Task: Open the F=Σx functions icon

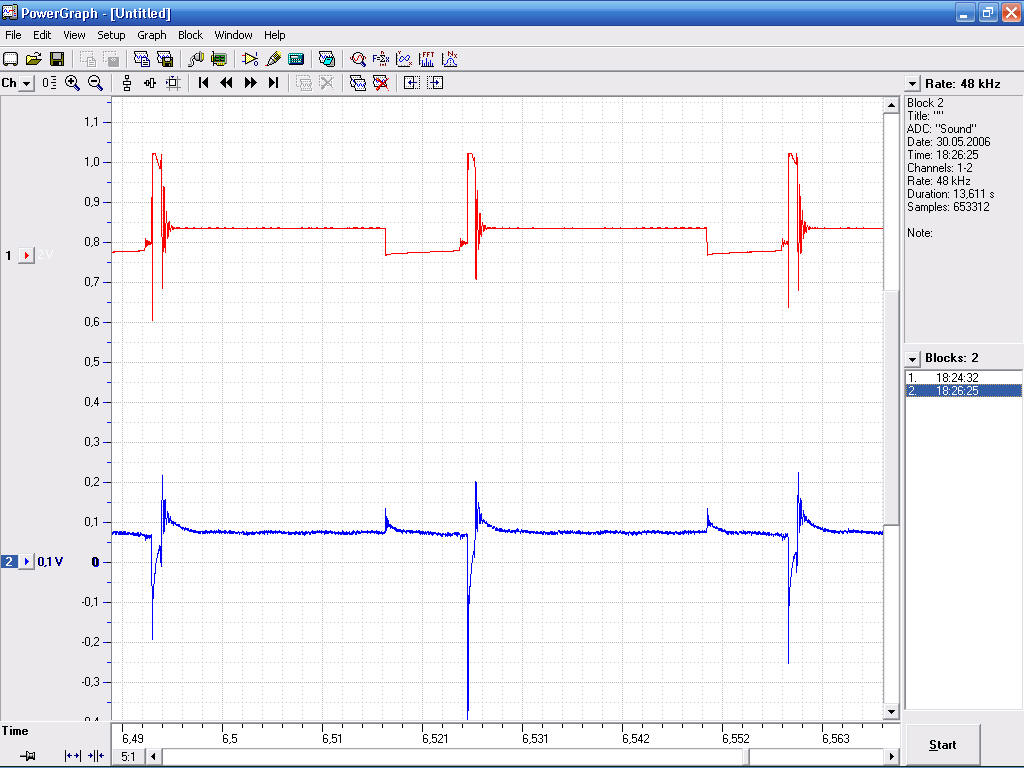Action: click(381, 59)
